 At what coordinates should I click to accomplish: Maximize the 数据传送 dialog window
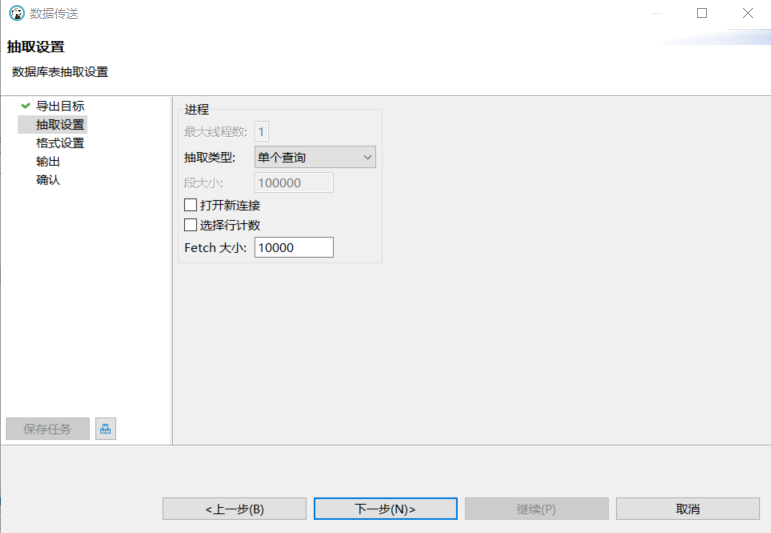pyautogui.click(x=702, y=13)
